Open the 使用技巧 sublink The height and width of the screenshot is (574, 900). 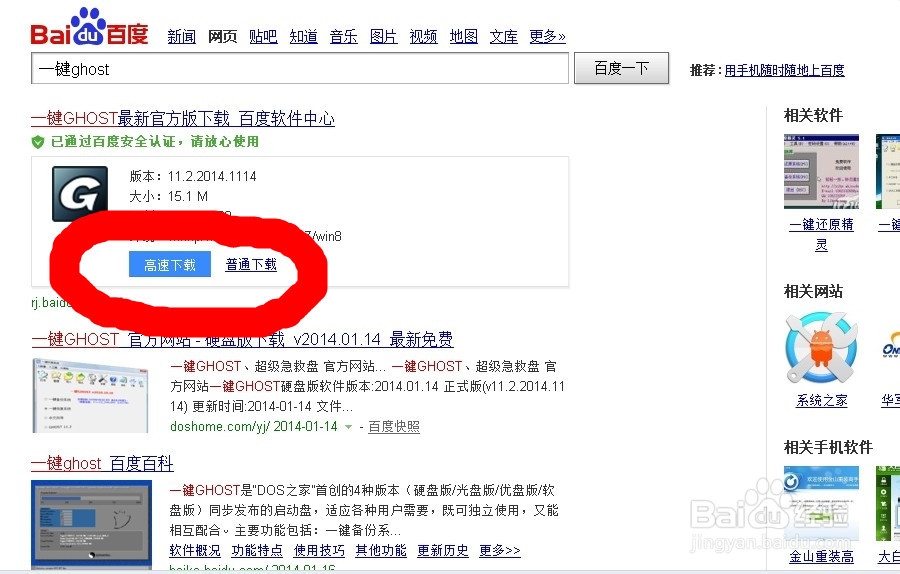319,550
